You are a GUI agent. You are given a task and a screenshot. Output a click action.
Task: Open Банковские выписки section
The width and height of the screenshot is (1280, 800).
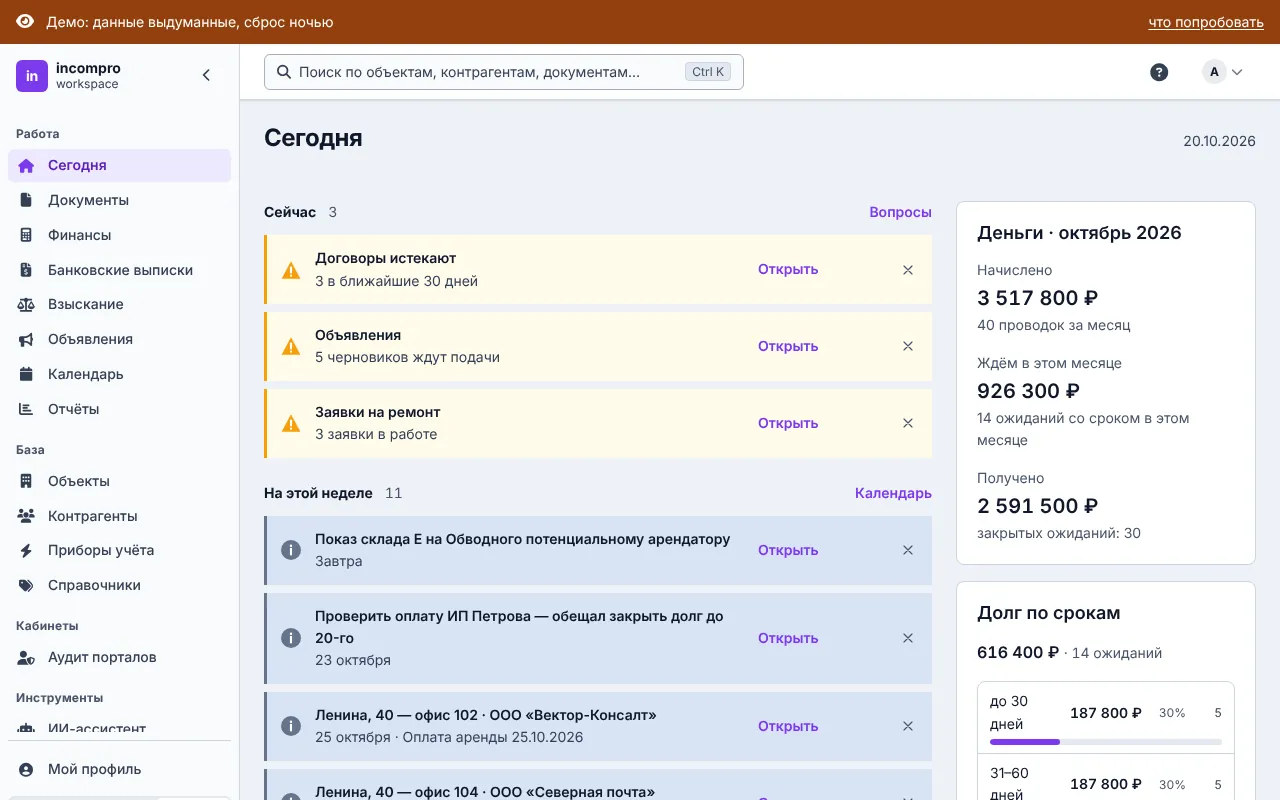pyautogui.click(x=119, y=270)
